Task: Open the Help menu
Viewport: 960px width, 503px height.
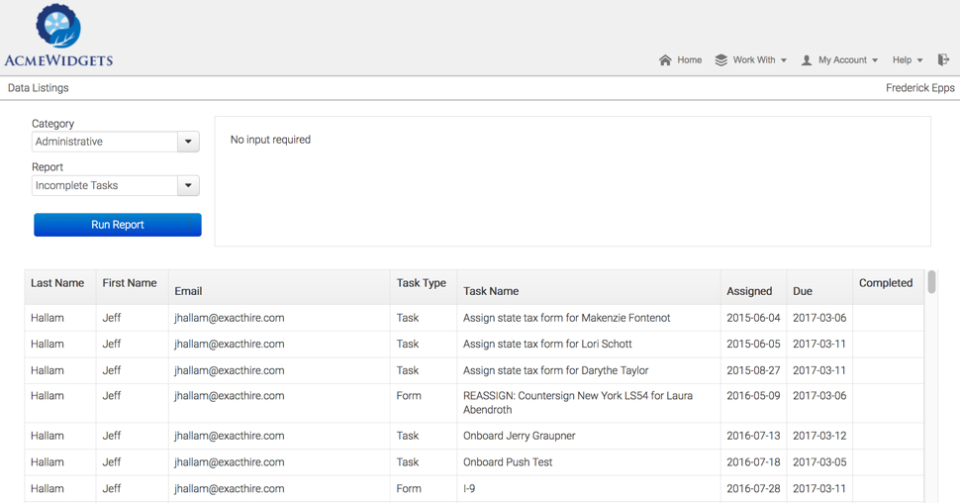Action: coord(907,60)
